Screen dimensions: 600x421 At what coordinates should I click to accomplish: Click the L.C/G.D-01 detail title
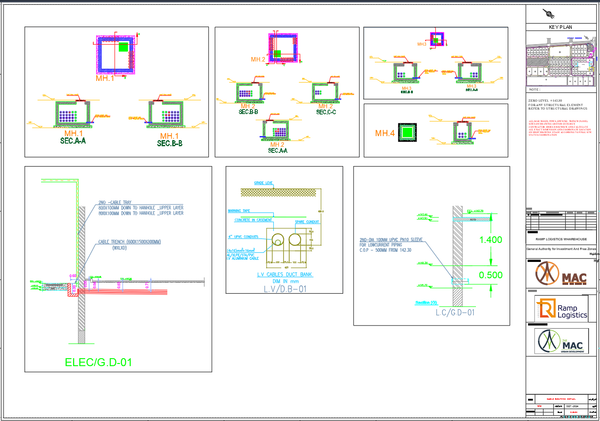pos(455,313)
